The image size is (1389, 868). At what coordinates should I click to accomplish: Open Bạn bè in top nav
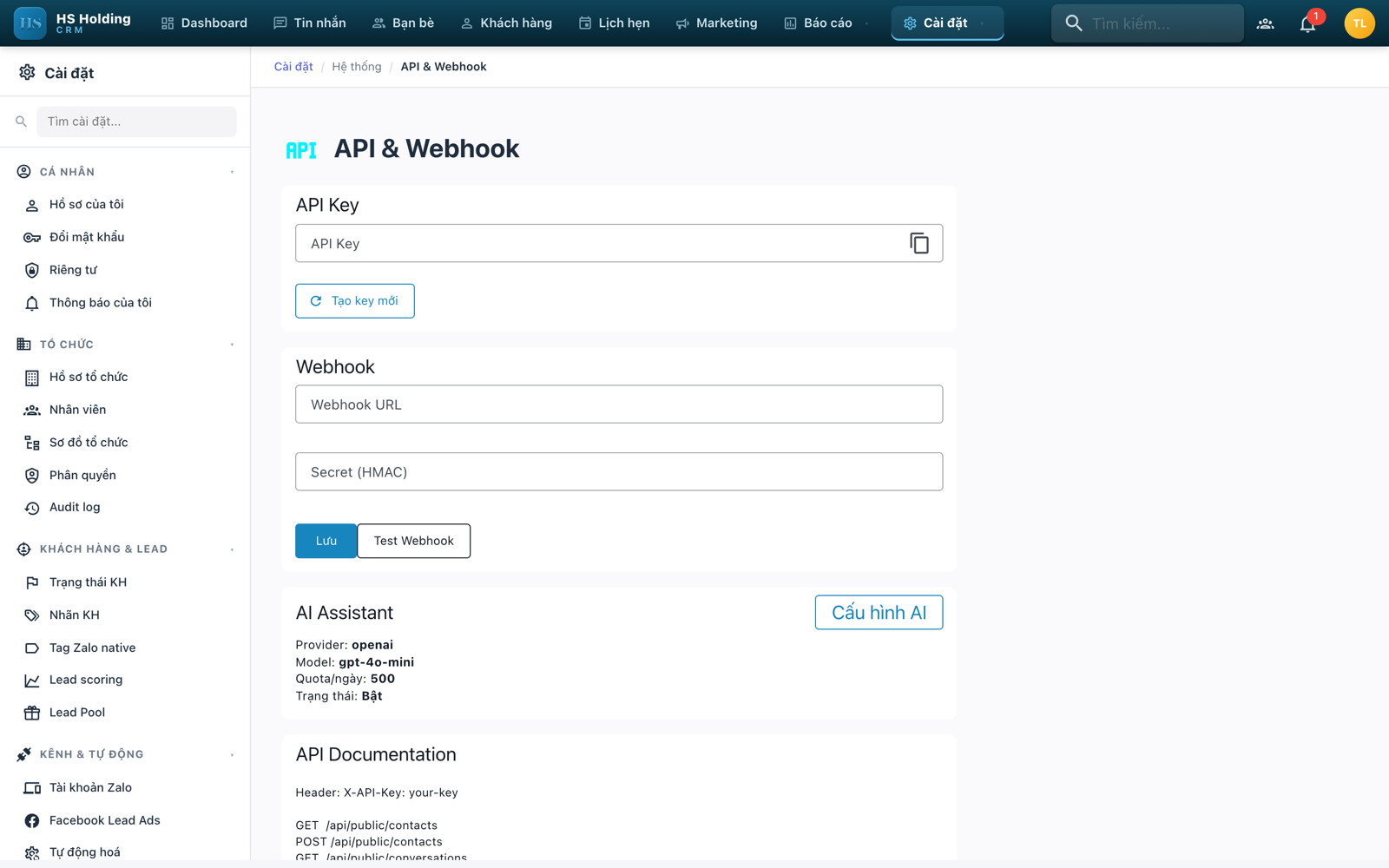(404, 23)
